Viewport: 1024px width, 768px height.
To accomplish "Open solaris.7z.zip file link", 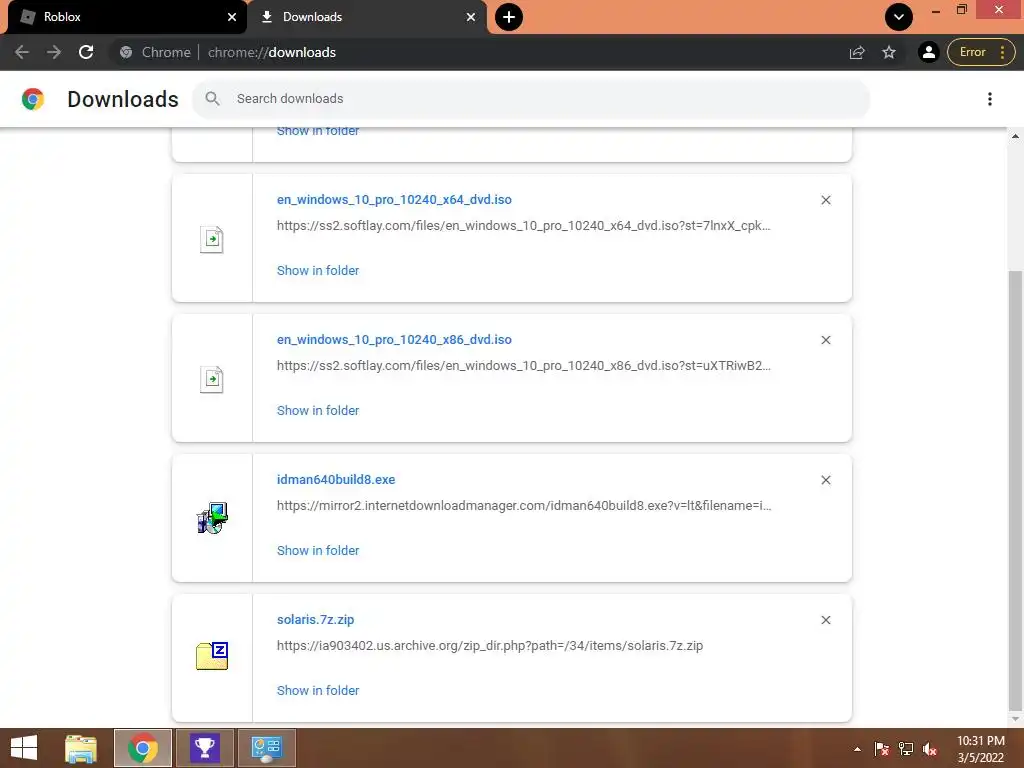I will tap(315, 619).
